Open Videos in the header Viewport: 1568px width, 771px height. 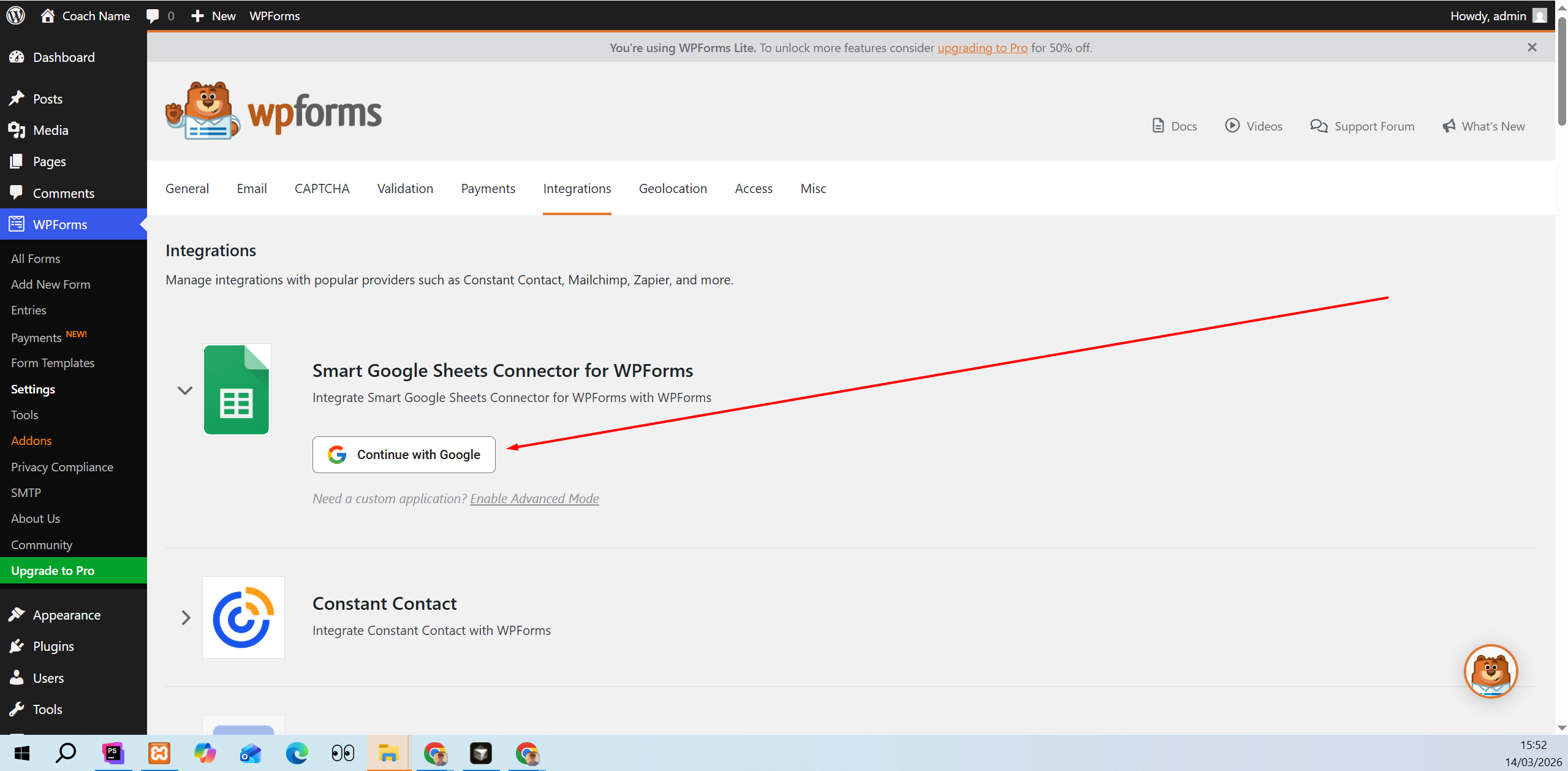[1254, 126]
